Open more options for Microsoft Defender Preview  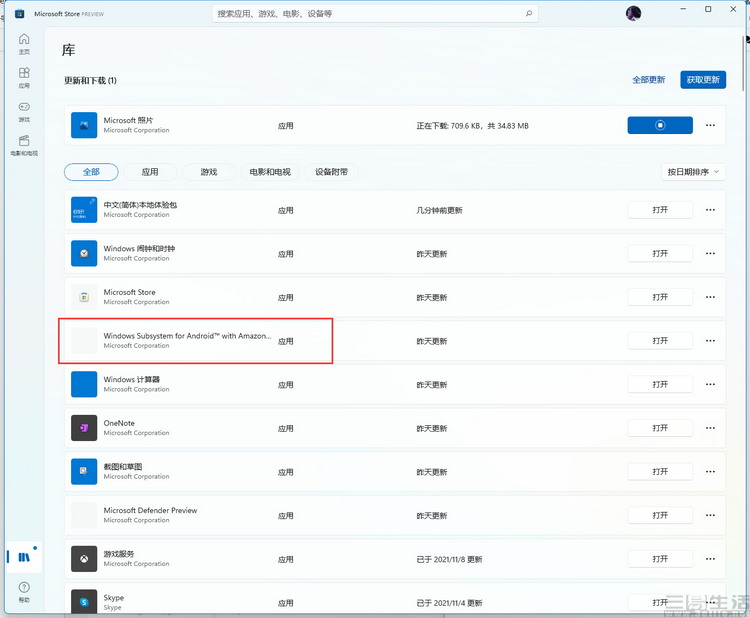tap(710, 515)
